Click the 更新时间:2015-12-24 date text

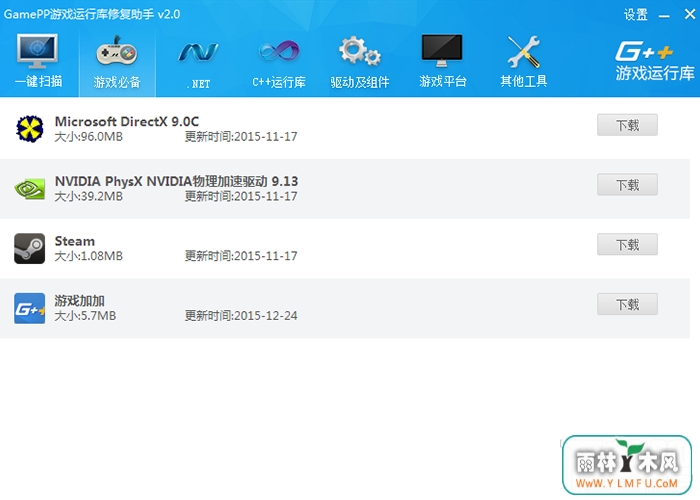[241, 316]
